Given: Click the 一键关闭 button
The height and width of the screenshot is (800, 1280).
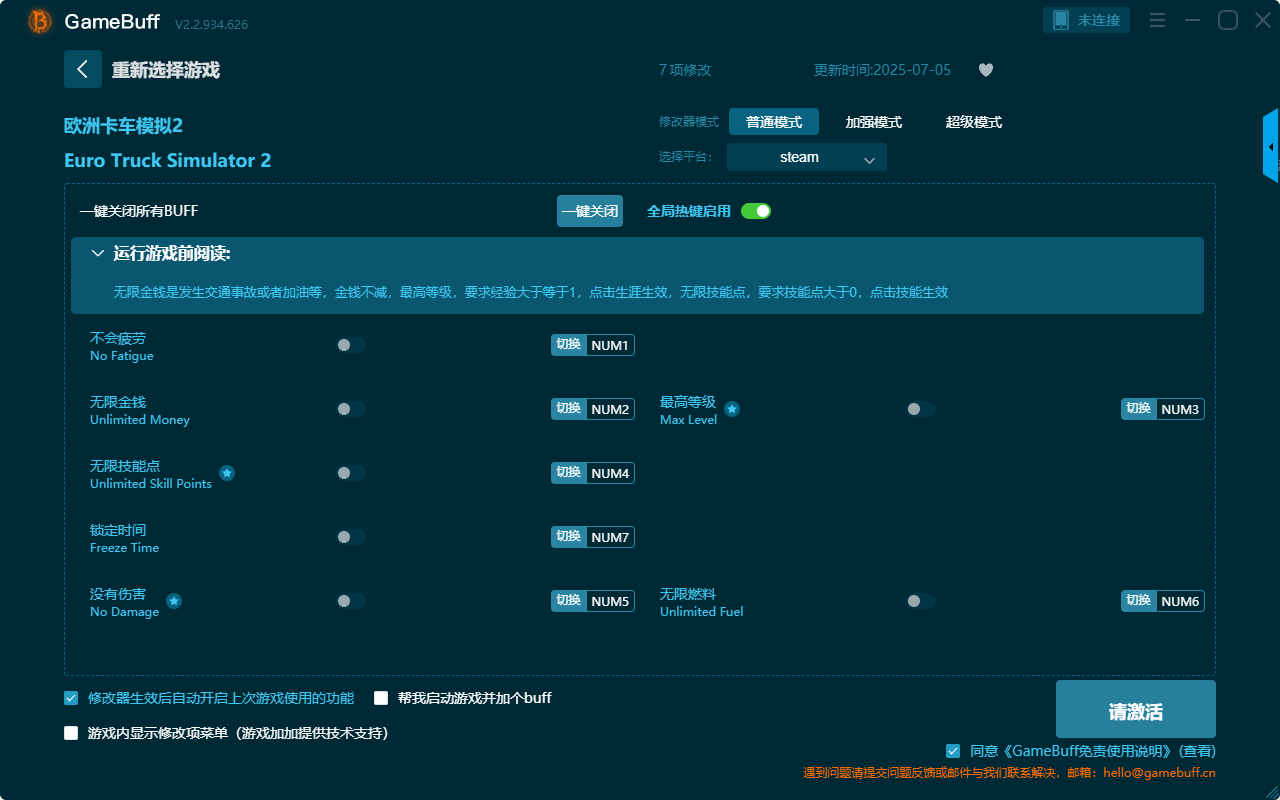Looking at the screenshot, I should (x=589, y=211).
